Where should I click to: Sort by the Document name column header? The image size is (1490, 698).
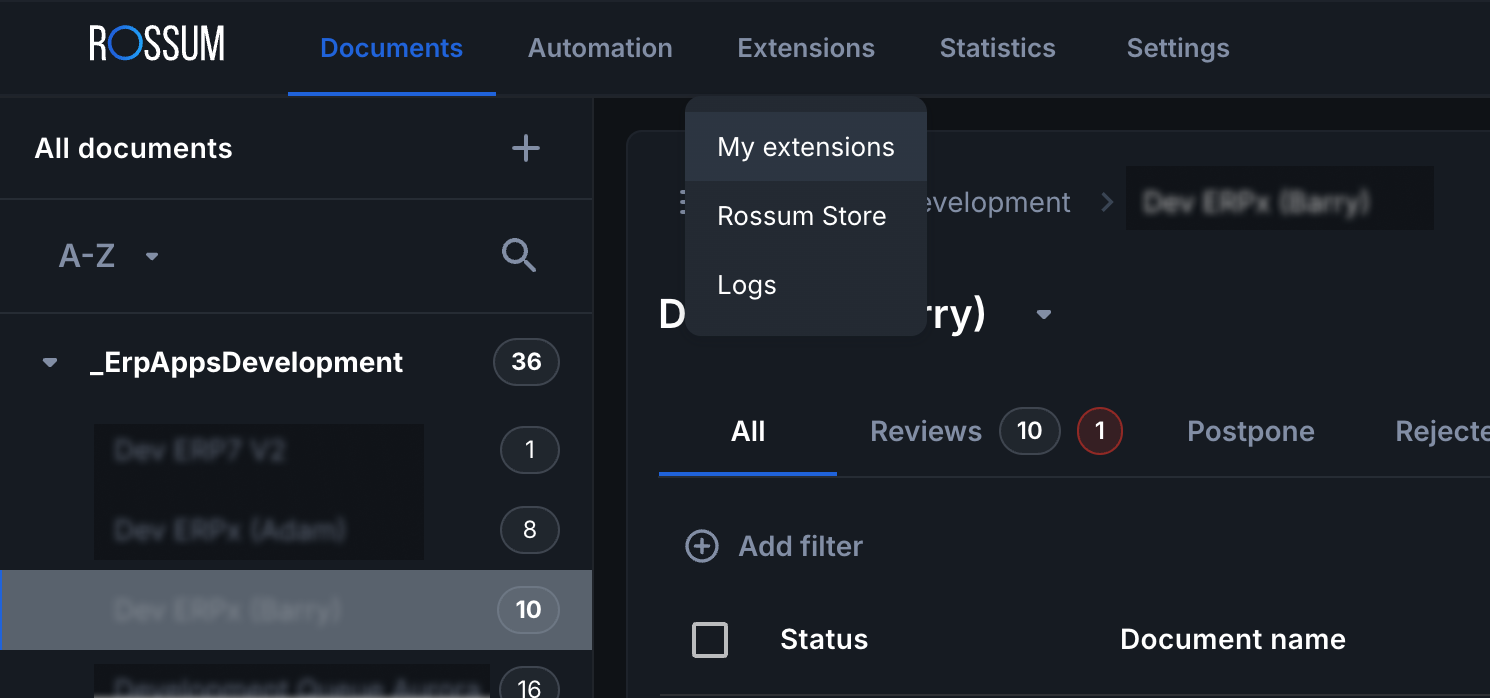(1232, 640)
